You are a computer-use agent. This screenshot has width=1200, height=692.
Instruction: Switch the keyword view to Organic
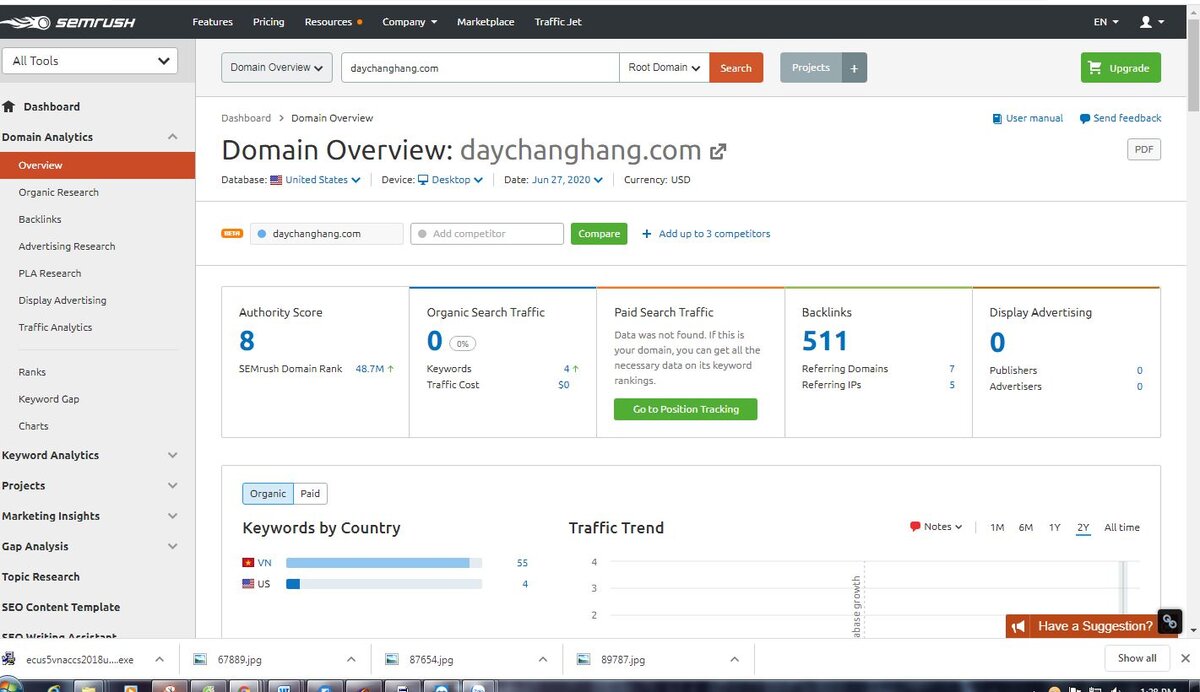click(x=268, y=493)
